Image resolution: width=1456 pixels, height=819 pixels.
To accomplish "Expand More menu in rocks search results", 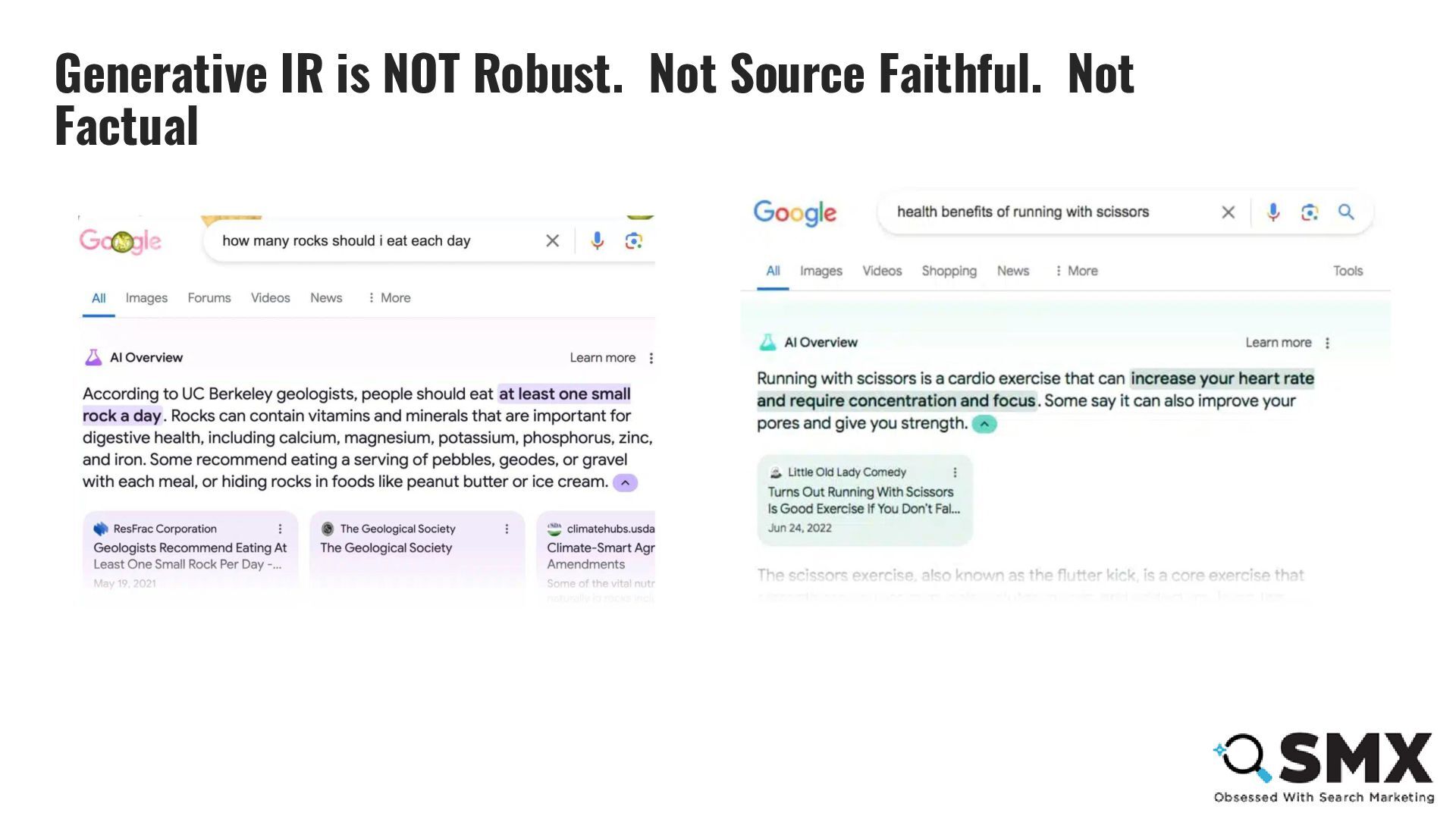I will (389, 298).
